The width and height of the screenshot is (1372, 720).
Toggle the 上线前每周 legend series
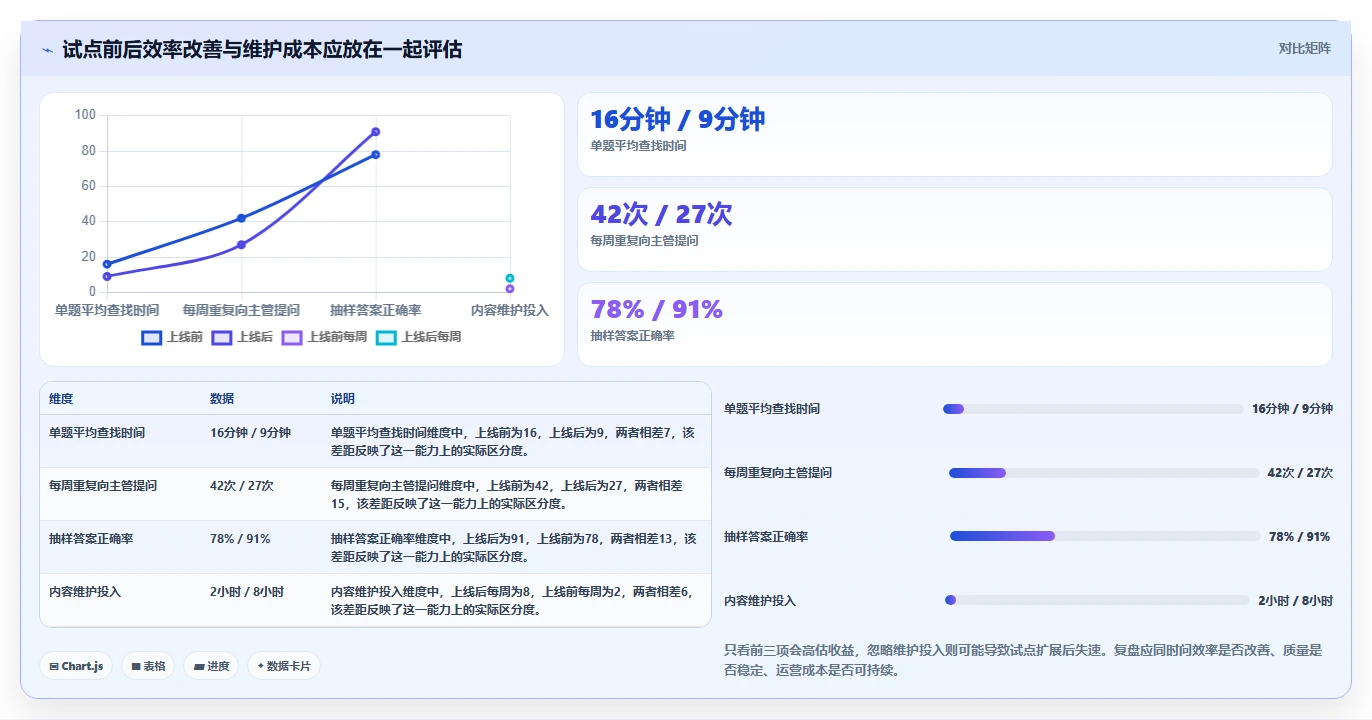324,338
